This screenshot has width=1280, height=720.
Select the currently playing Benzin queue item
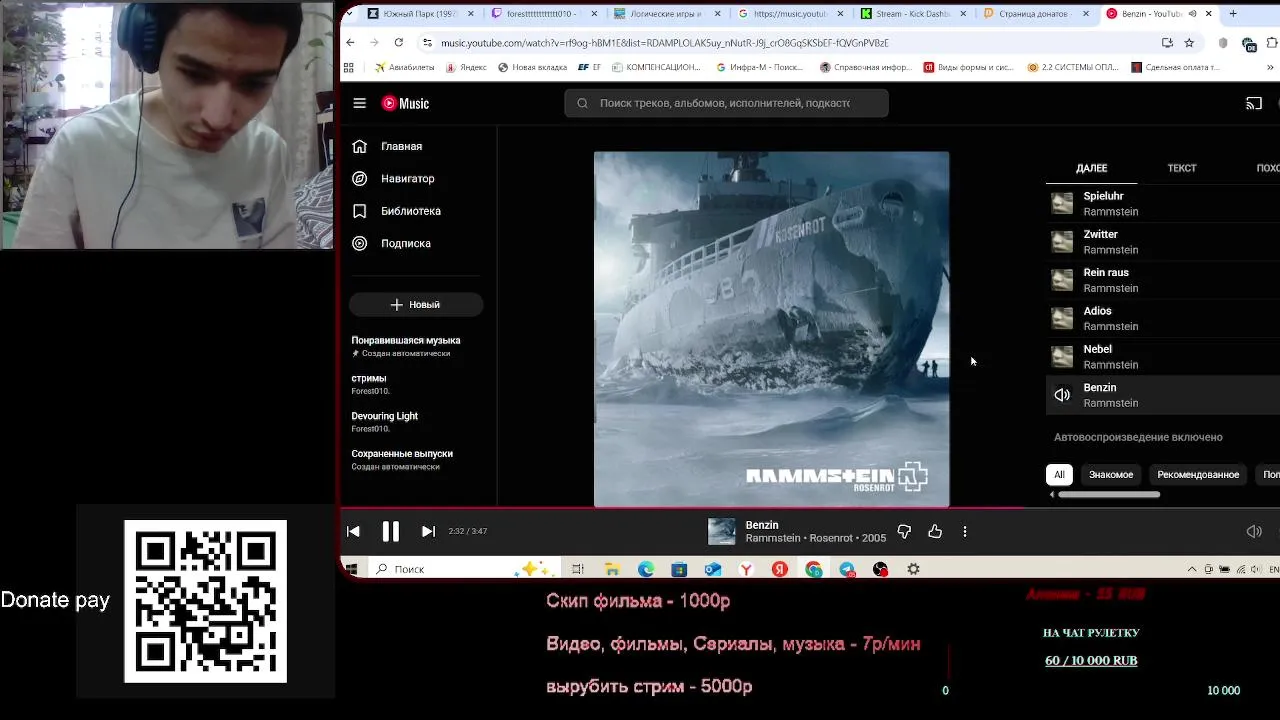click(x=1163, y=395)
